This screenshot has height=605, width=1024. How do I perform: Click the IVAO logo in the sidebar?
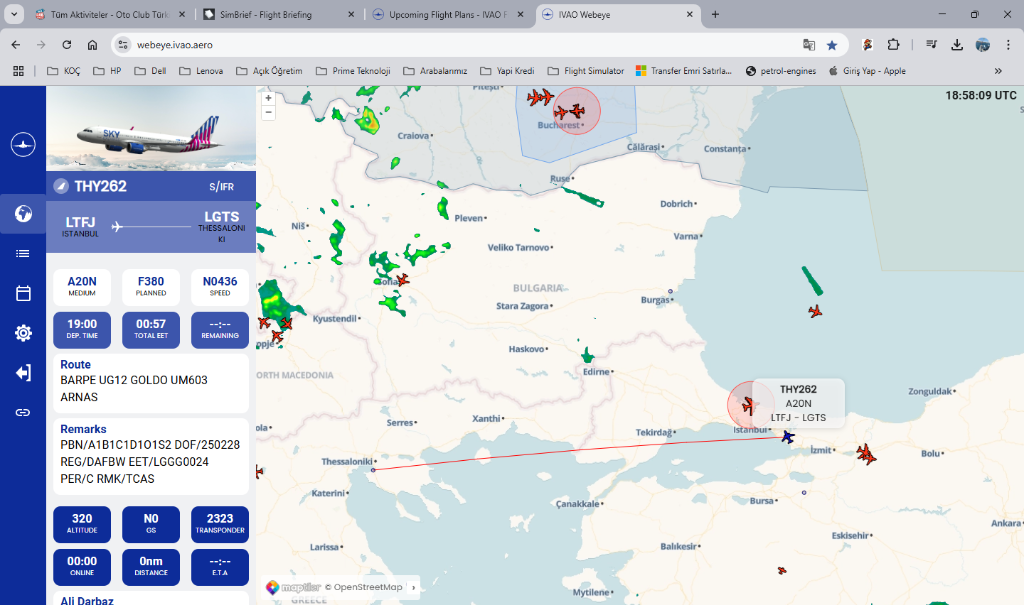23,145
